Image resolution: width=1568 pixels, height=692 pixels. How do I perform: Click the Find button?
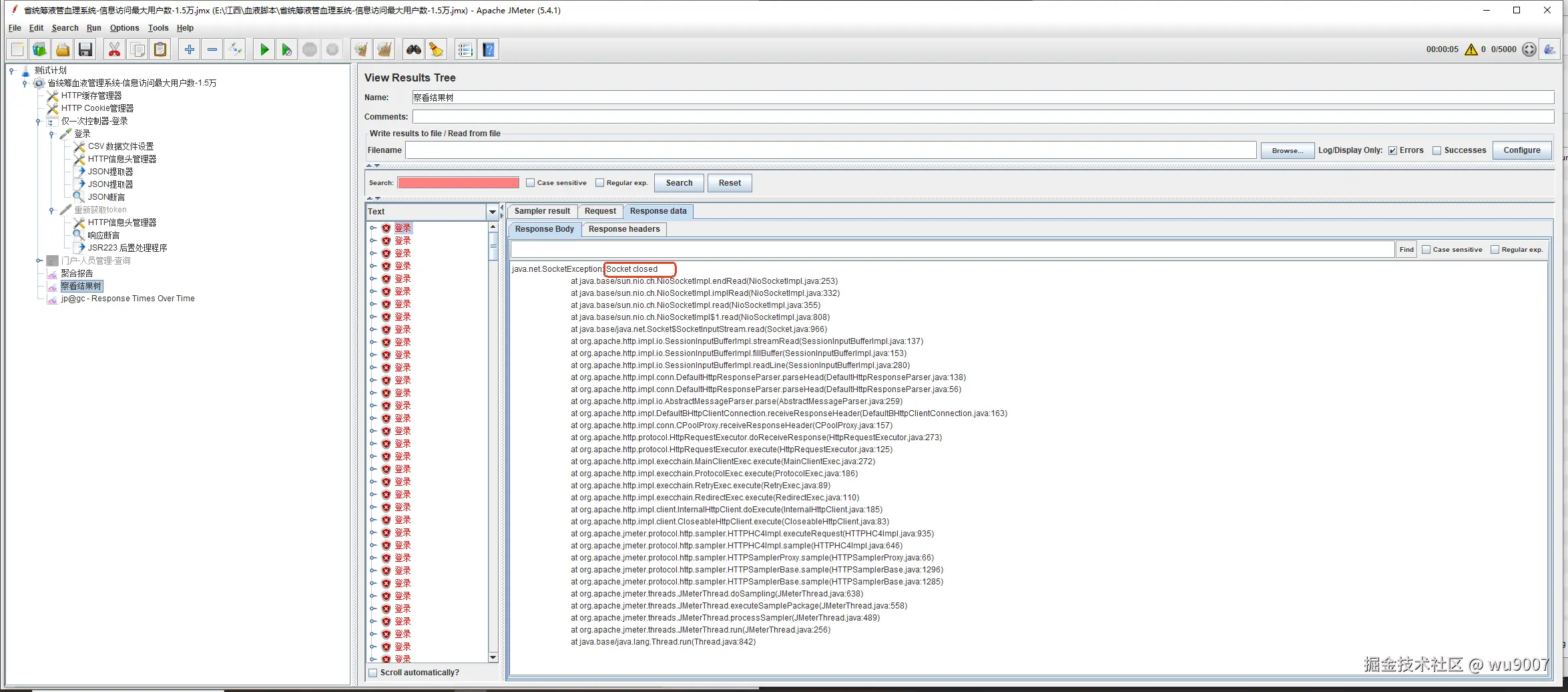coord(1406,250)
